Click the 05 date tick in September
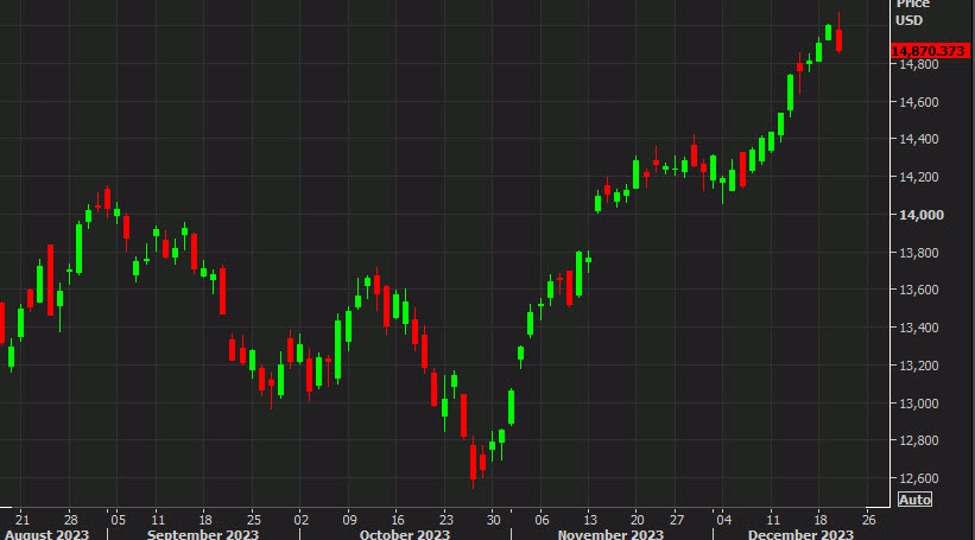Screen dimensions: 975x540 (x=118, y=519)
